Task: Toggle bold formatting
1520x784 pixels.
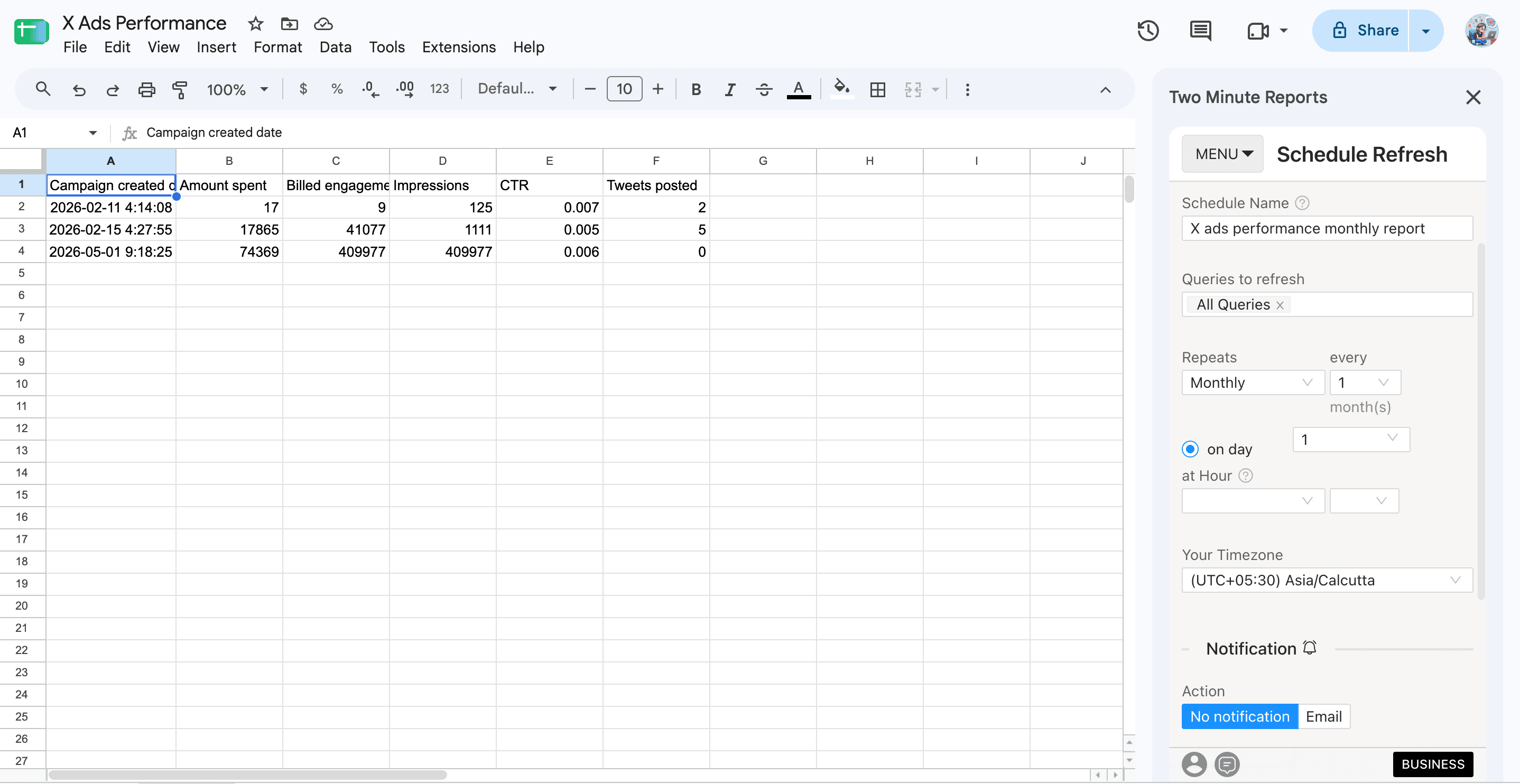Action: pyautogui.click(x=696, y=89)
